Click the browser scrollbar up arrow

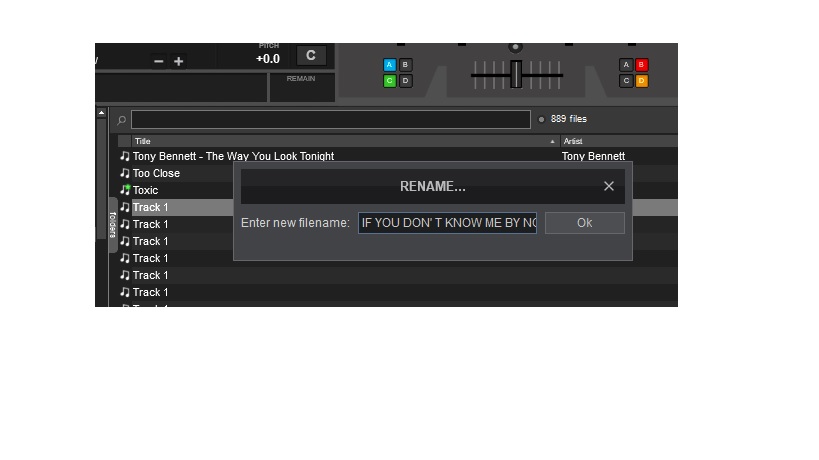click(101, 113)
